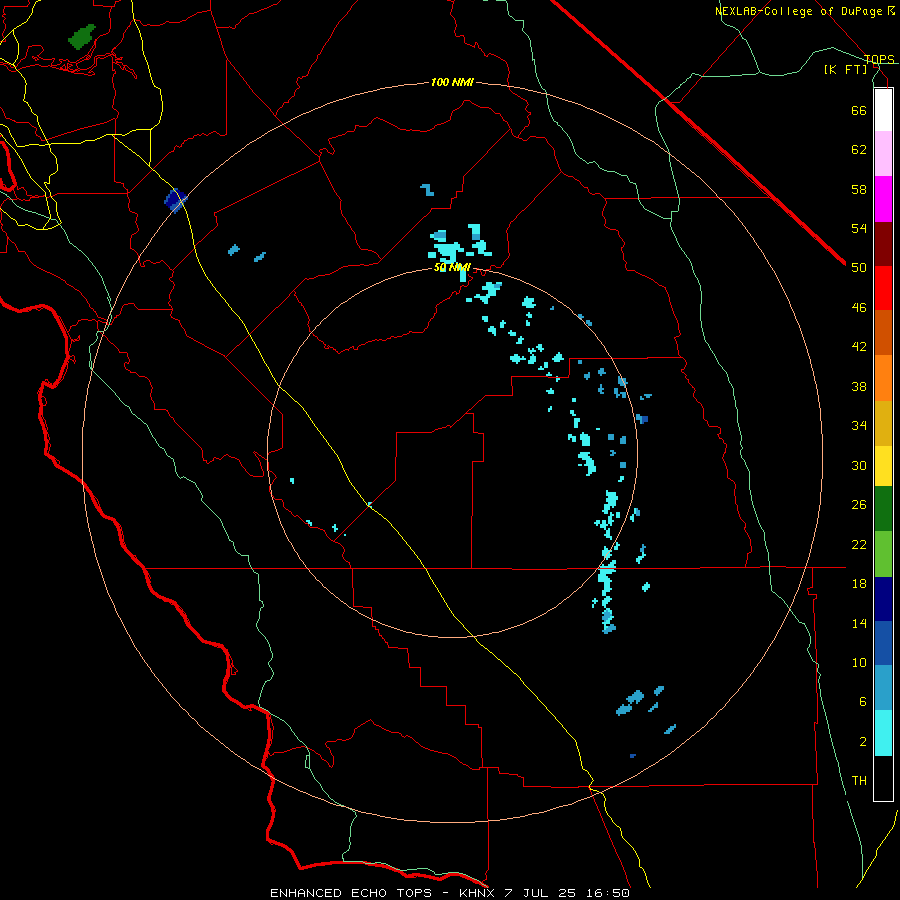Click the cyan swatch near 2
The width and height of the screenshot is (900, 900).
[883, 733]
